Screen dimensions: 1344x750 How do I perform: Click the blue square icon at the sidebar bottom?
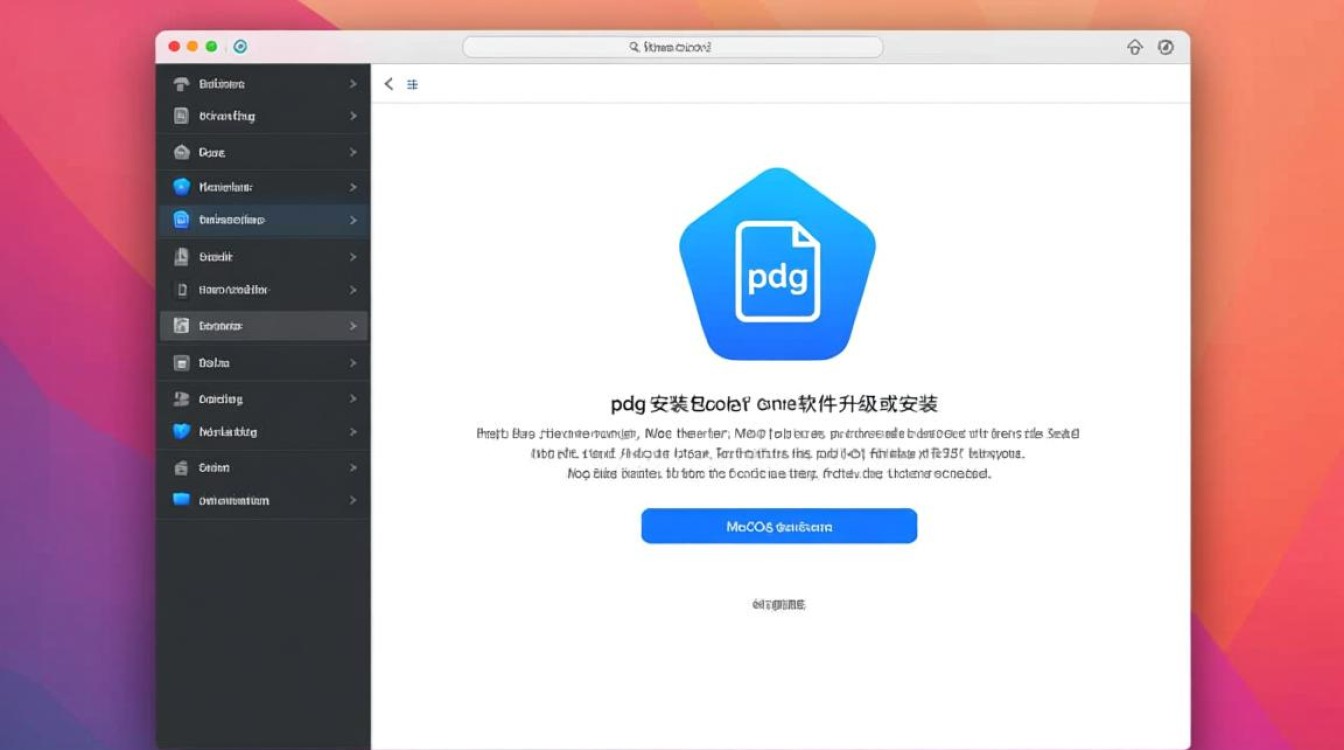pyautogui.click(x=182, y=500)
